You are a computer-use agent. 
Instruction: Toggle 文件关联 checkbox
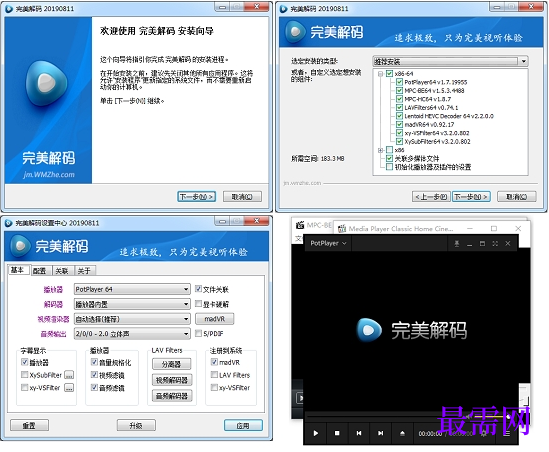pyautogui.click(x=198, y=289)
